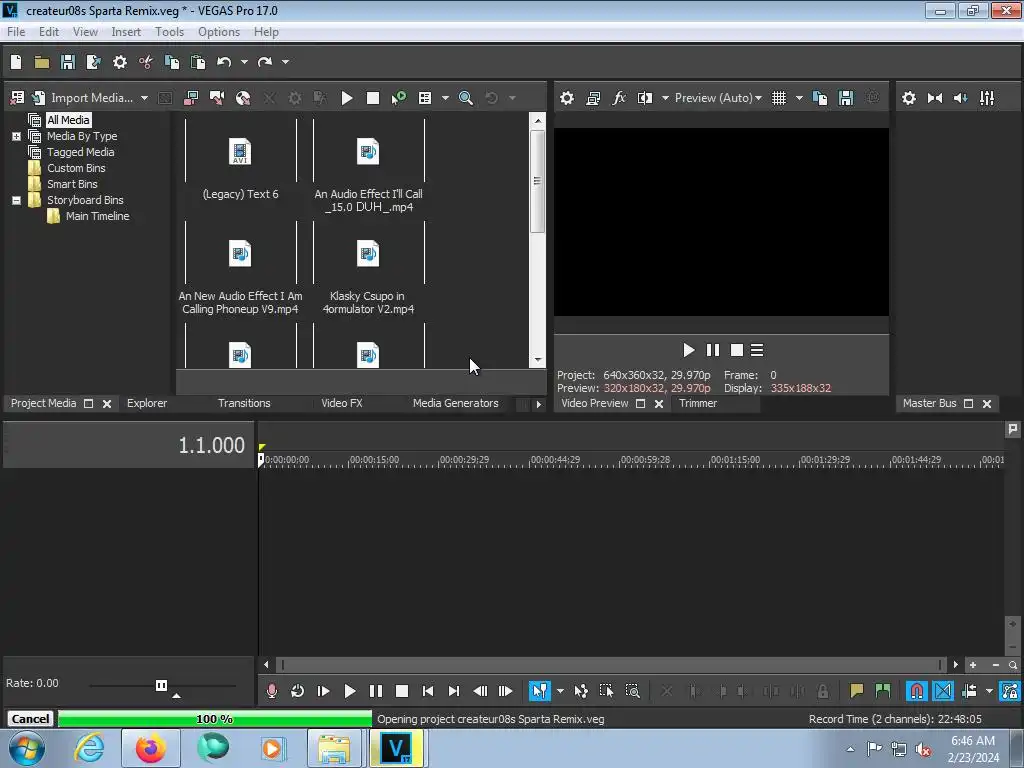This screenshot has height=768, width=1024.
Task: Go to start of timeline
Action: point(428,691)
